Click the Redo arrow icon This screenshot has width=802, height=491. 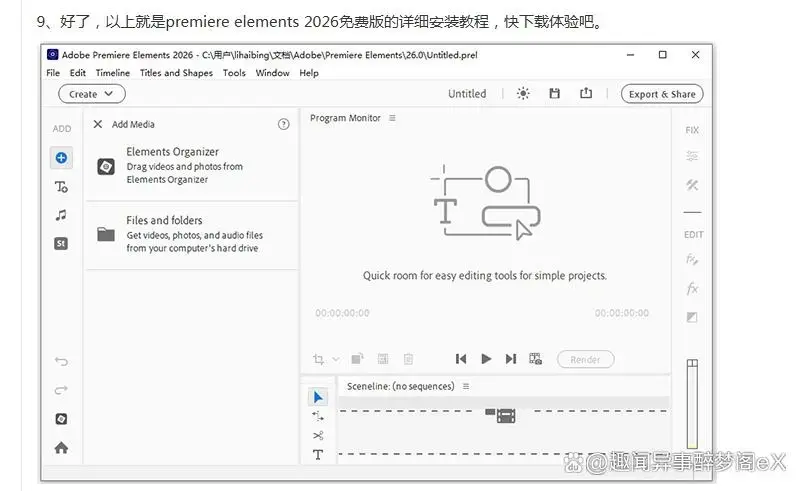click(x=61, y=390)
